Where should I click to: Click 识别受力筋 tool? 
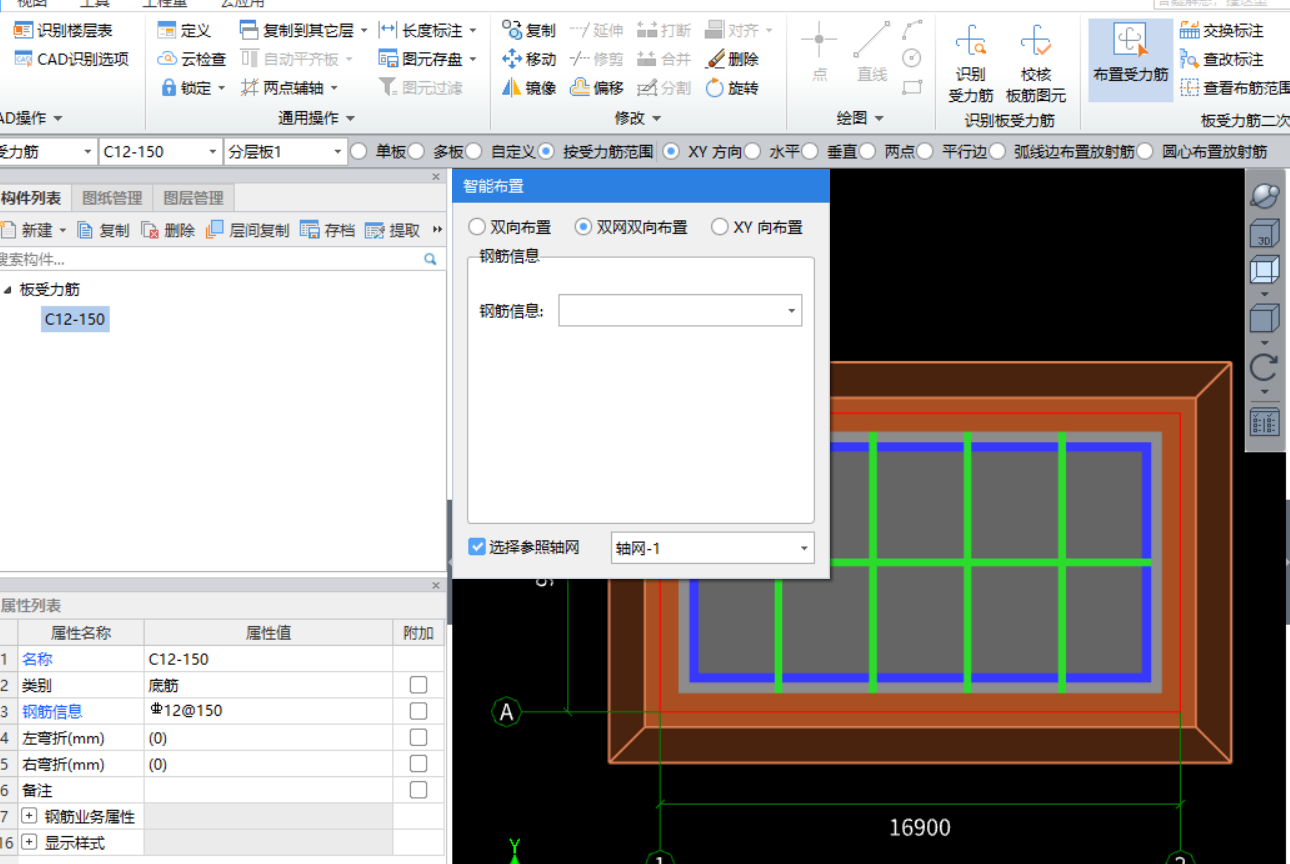pyautogui.click(x=971, y=63)
